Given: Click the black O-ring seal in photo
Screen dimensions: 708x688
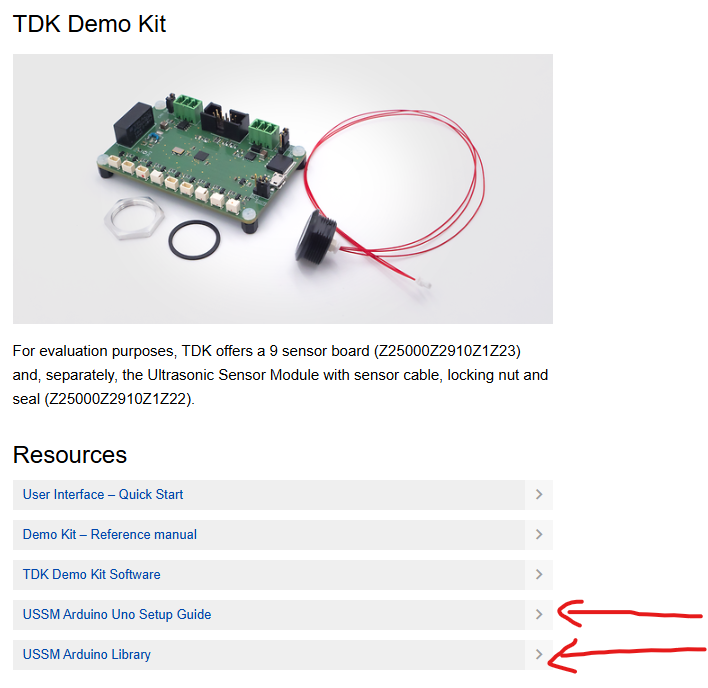Looking at the screenshot, I should (x=194, y=240).
